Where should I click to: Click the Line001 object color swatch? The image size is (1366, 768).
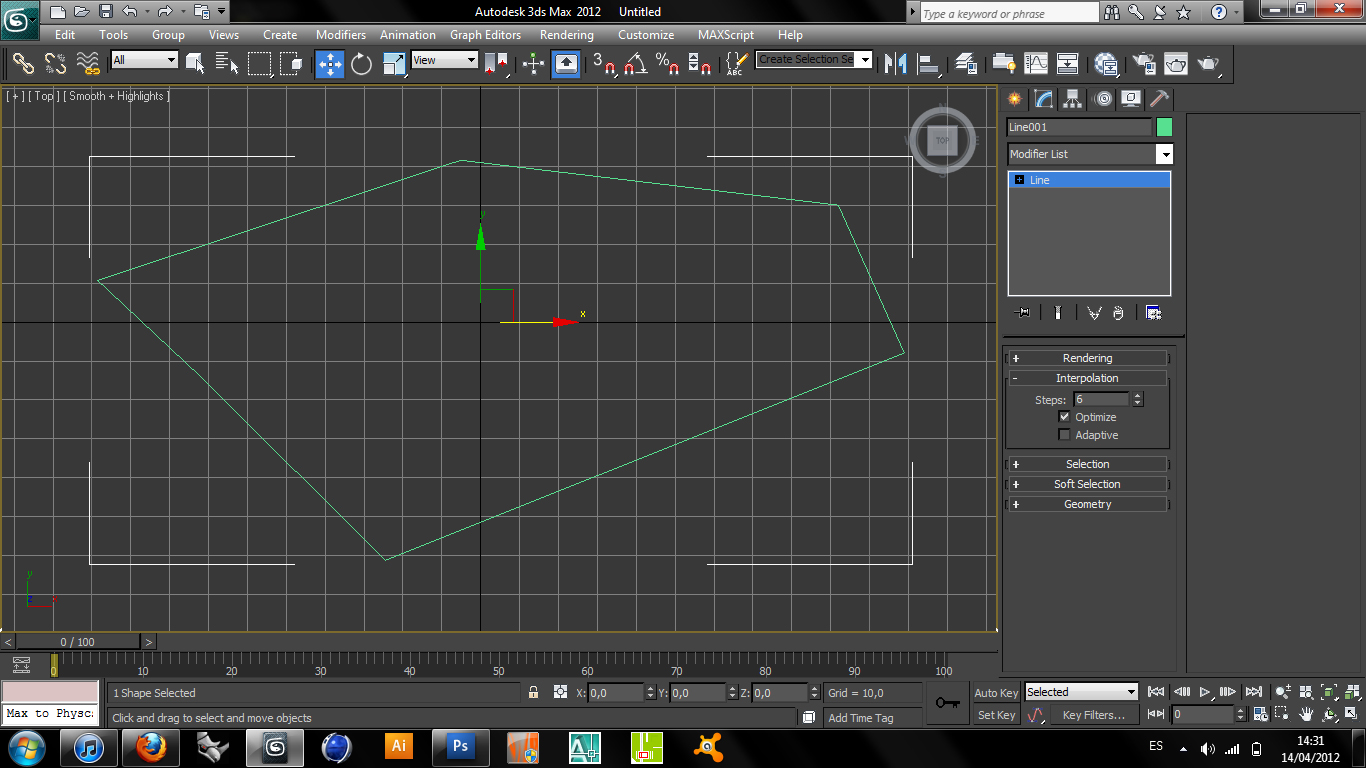1164,127
